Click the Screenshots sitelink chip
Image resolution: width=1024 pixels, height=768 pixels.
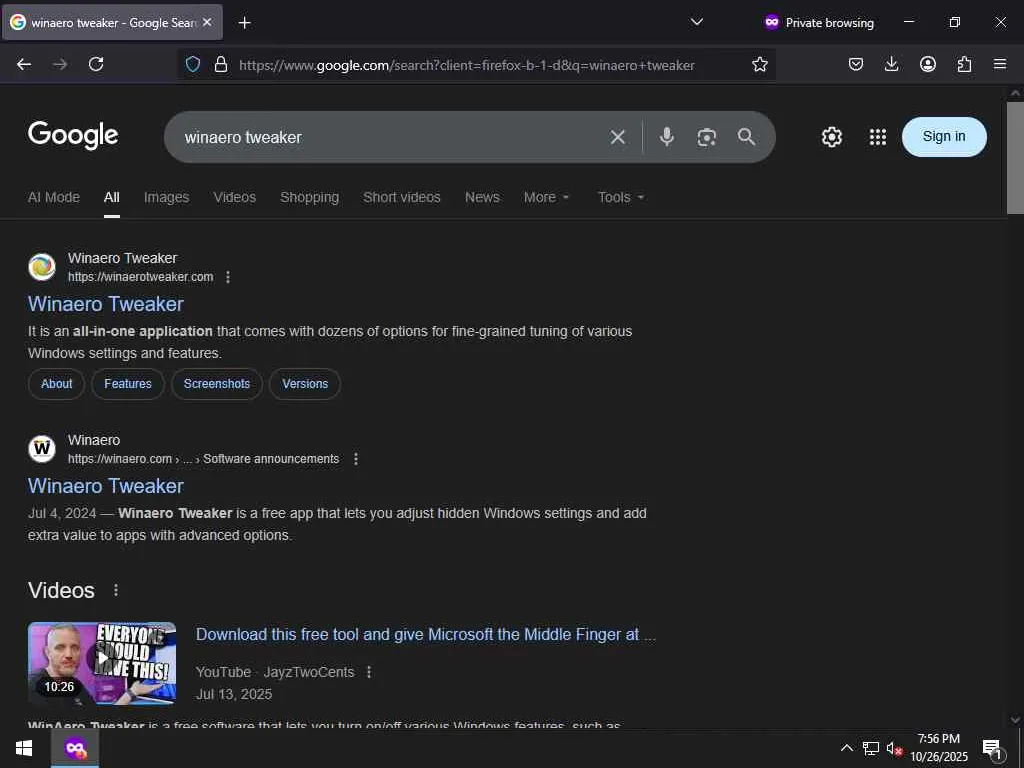[217, 384]
